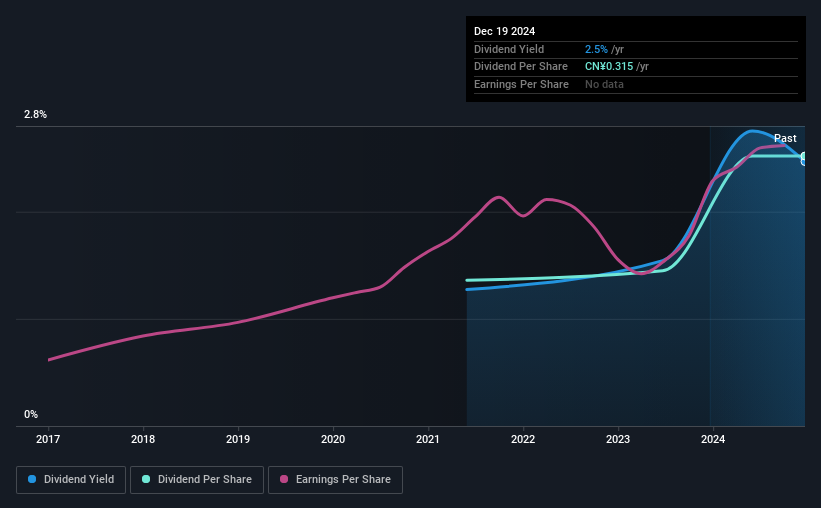Viewport: 821px width, 508px height.
Task: Select the 2020 x-axis label
Action: [333, 439]
